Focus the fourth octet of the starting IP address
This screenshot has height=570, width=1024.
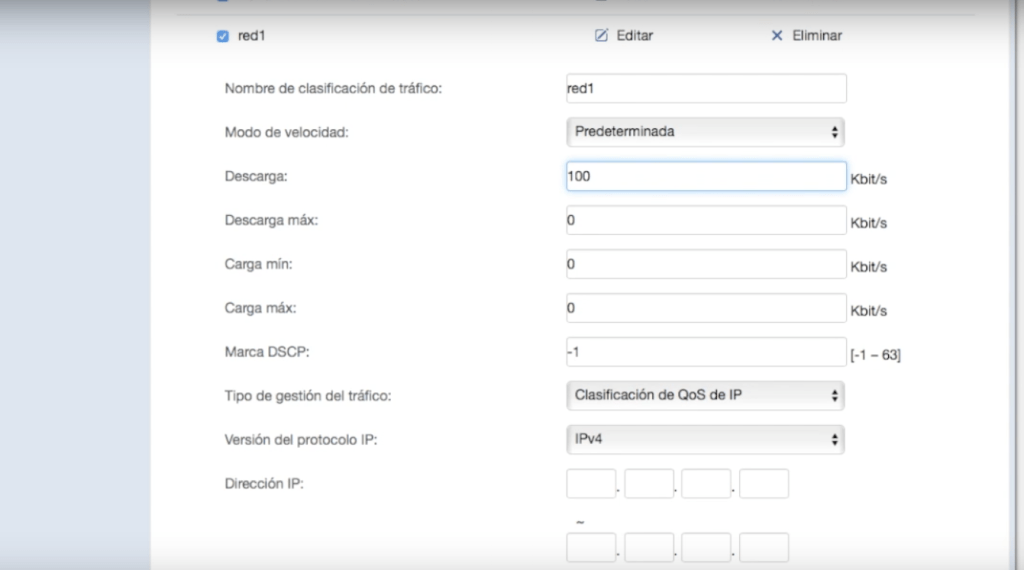point(765,484)
